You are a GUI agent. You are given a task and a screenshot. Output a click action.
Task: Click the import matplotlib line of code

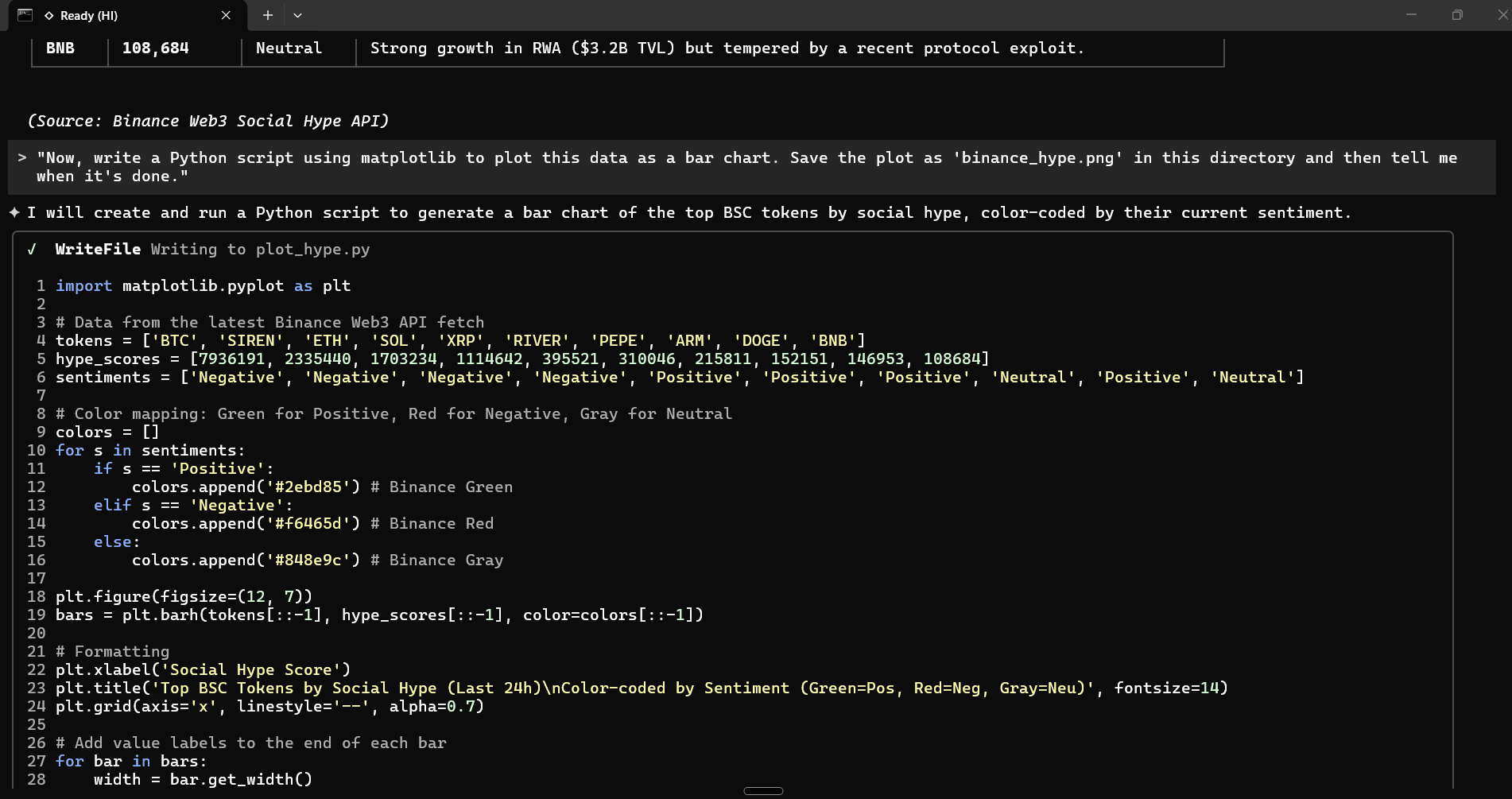[203, 286]
